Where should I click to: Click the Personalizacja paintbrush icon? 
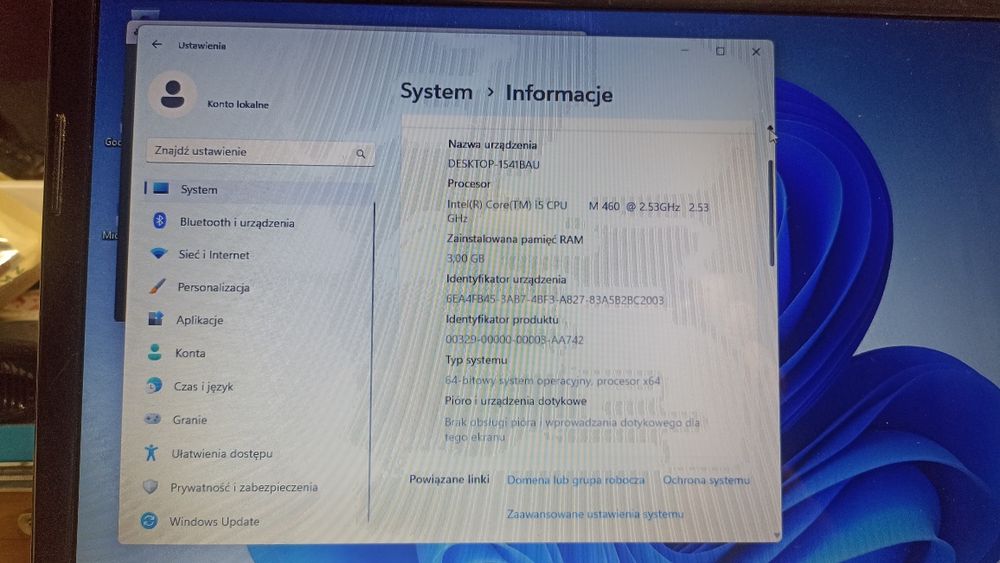(157, 286)
